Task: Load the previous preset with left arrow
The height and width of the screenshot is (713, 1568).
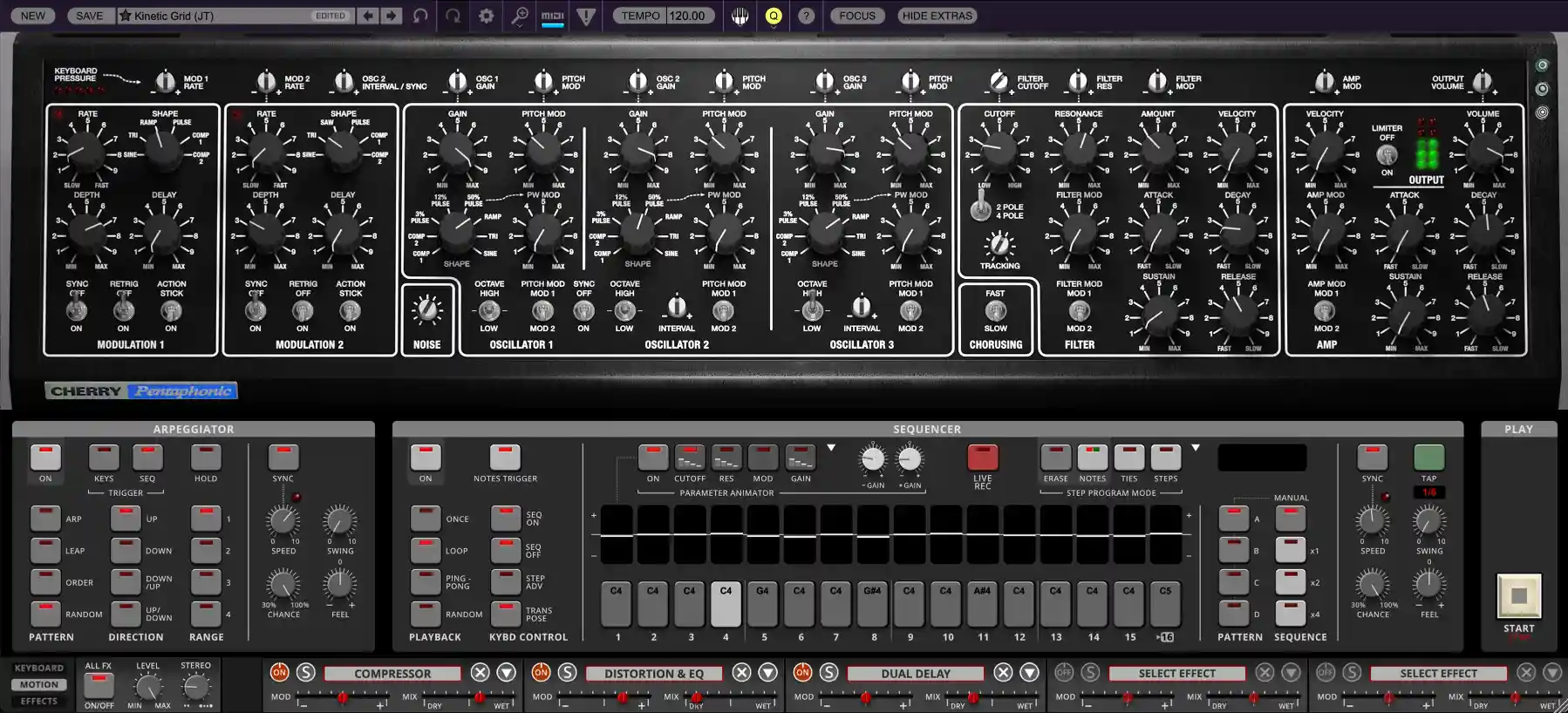Action: tap(368, 16)
